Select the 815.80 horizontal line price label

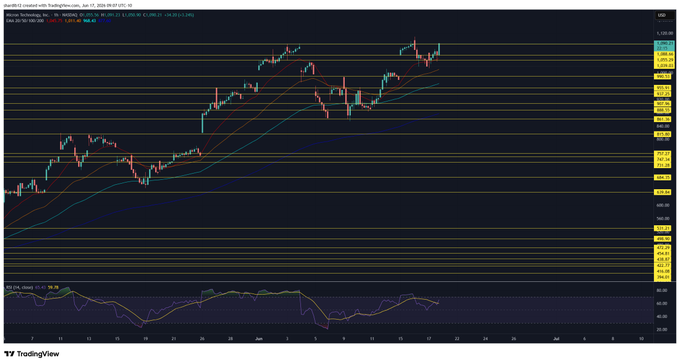(x=663, y=134)
